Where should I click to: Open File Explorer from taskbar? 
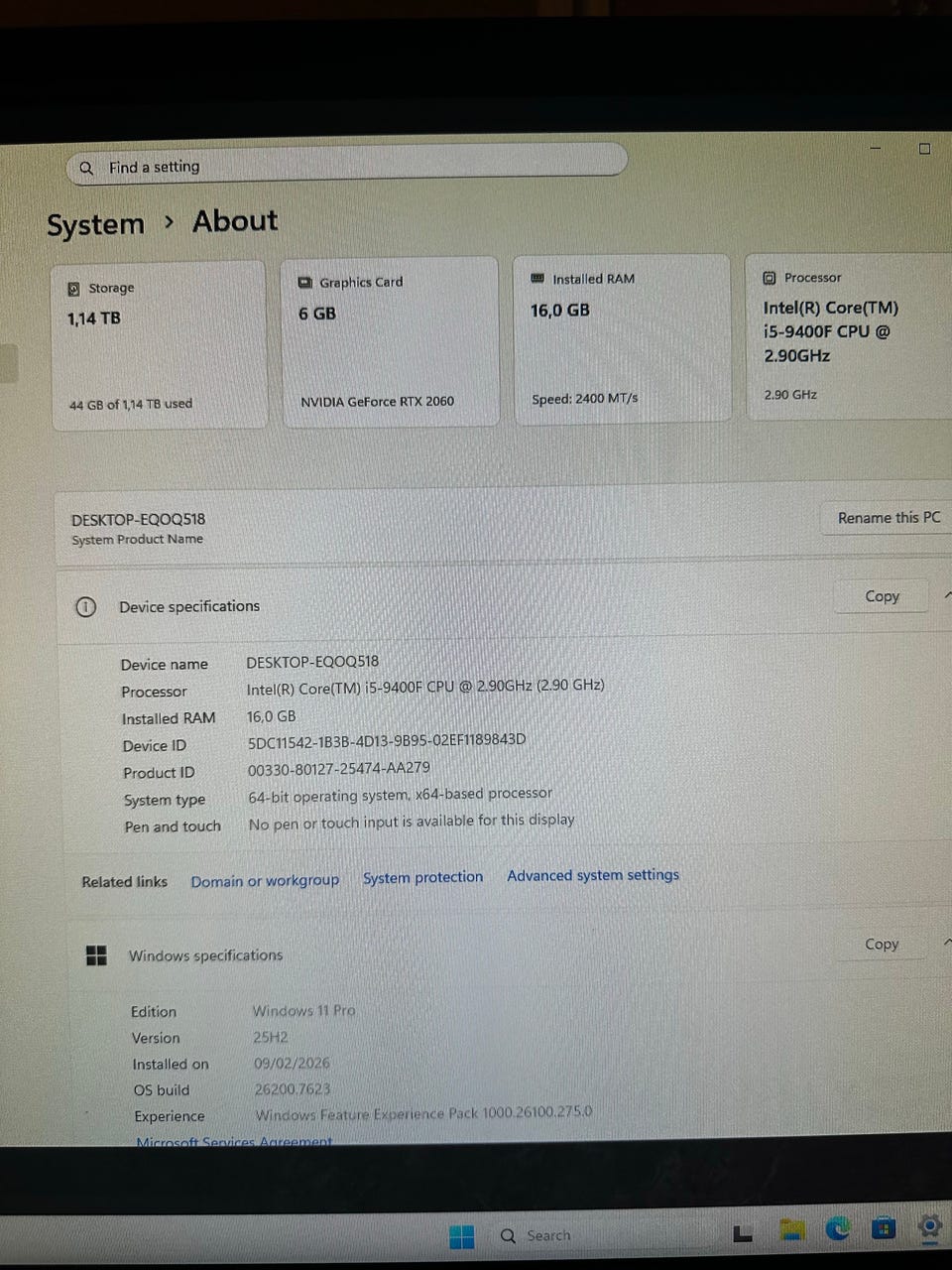pyautogui.click(x=791, y=1231)
